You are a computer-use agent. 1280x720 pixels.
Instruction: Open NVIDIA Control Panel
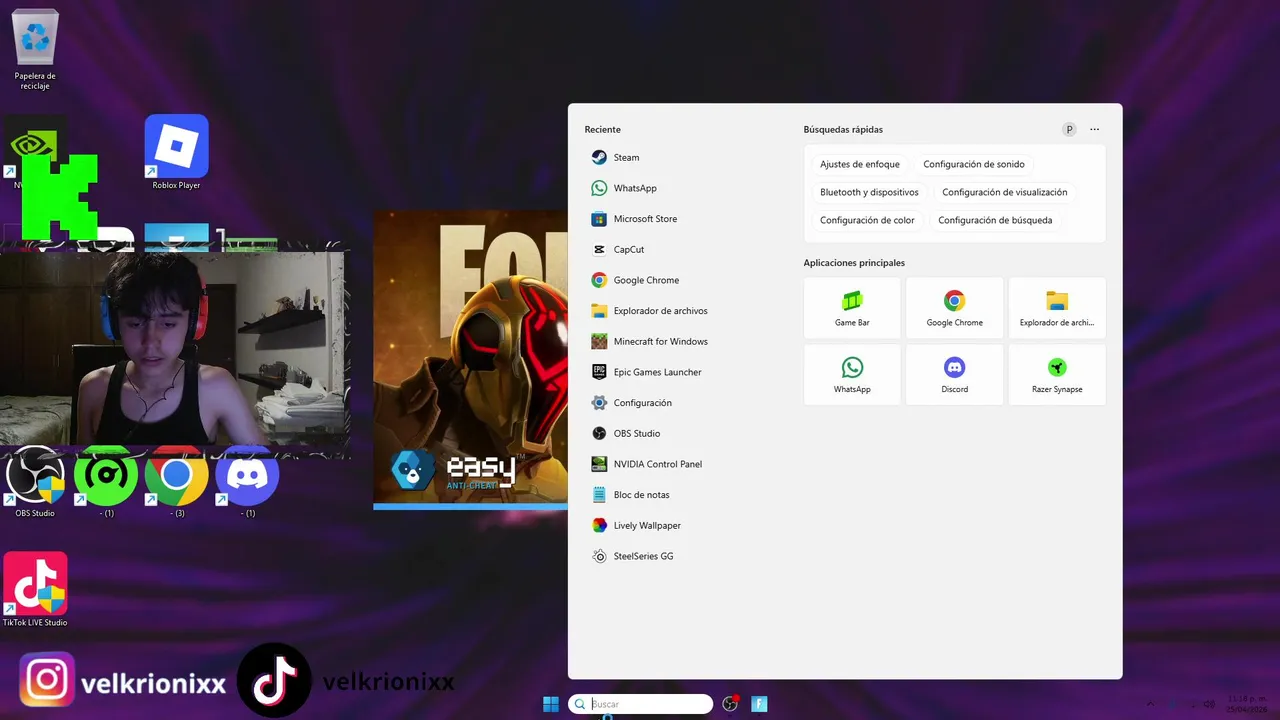[685, 464]
